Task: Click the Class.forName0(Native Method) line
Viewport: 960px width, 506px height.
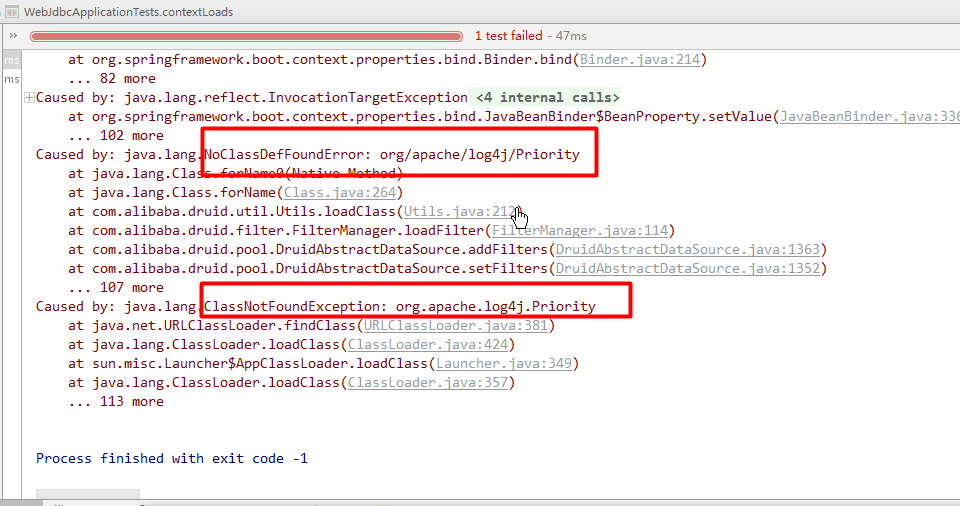Action: 236,174
